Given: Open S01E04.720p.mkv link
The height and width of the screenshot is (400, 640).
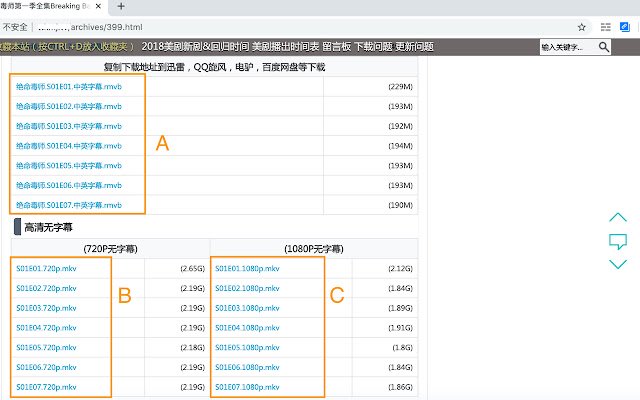Looking at the screenshot, I should coord(46,328).
